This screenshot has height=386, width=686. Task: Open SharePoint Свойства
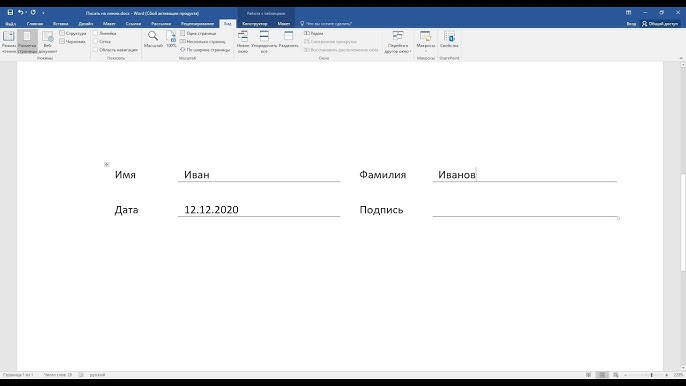(x=449, y=39)
